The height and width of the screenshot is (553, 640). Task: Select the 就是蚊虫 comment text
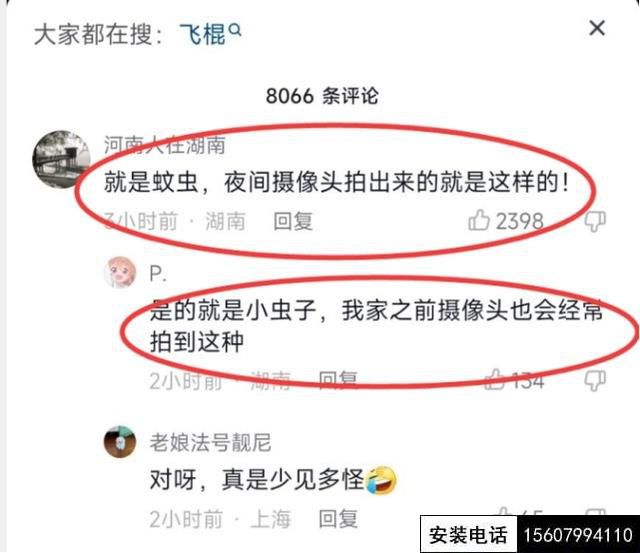pyautogui.click(x=337, y=182)
